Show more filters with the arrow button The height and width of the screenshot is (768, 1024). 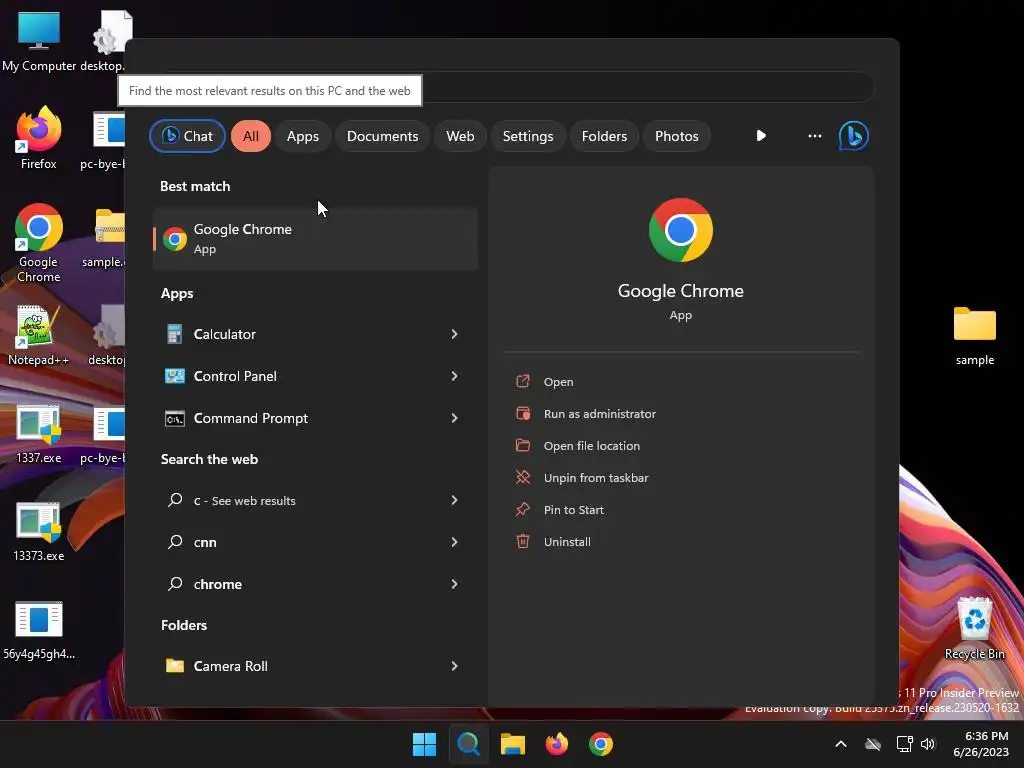coord(761,136)
